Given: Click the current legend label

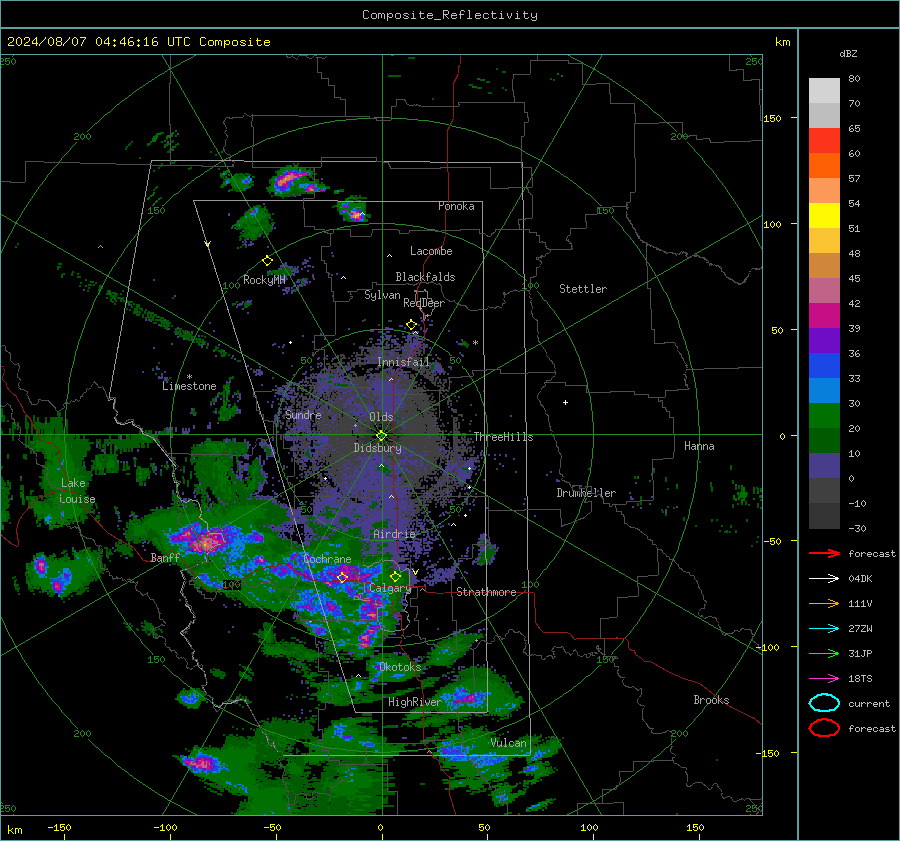Looking at the screenshot, I should coord(869,703).
